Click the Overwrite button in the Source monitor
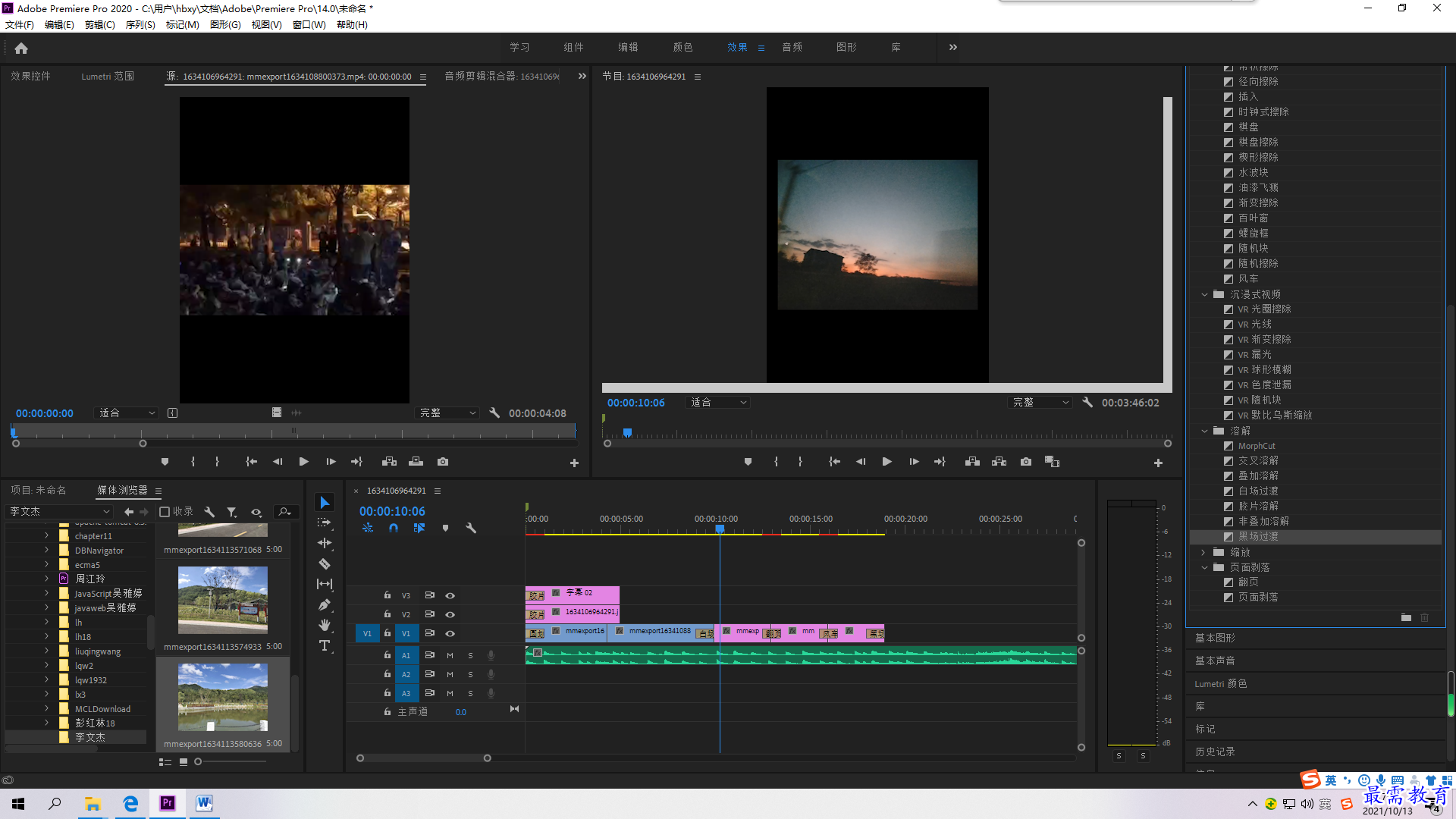 click(x=416, y=461)
